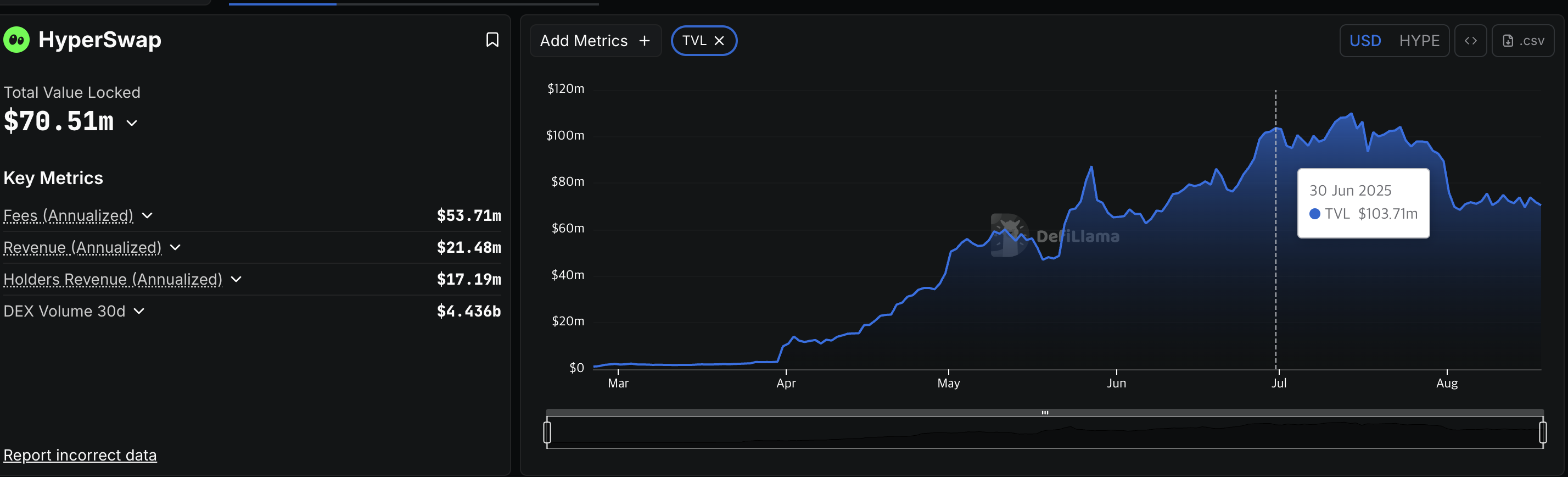Click the Aug label on x-axis
This screenshot has width=1568, height=477.
(x=1447, y=383)
